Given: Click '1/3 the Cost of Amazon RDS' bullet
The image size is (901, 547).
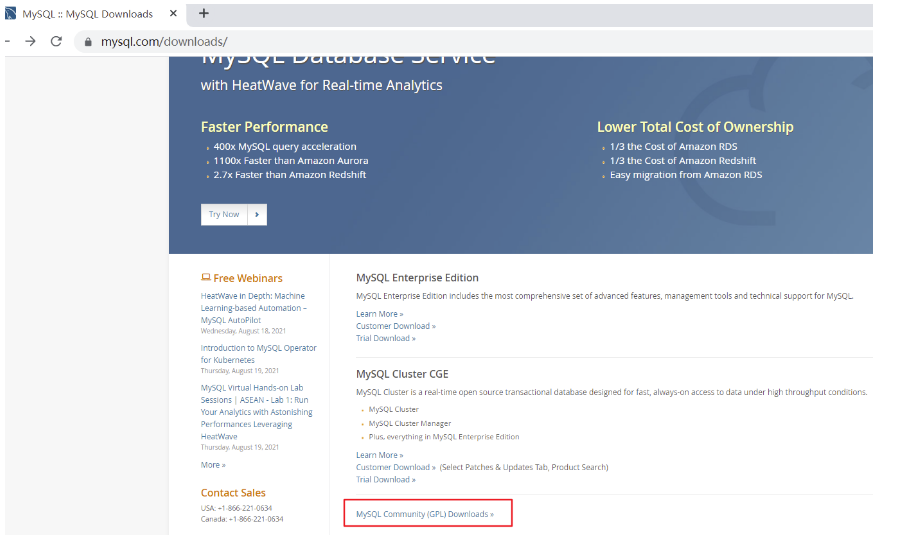Looking at the screenshot, I should tap(673, 147).
